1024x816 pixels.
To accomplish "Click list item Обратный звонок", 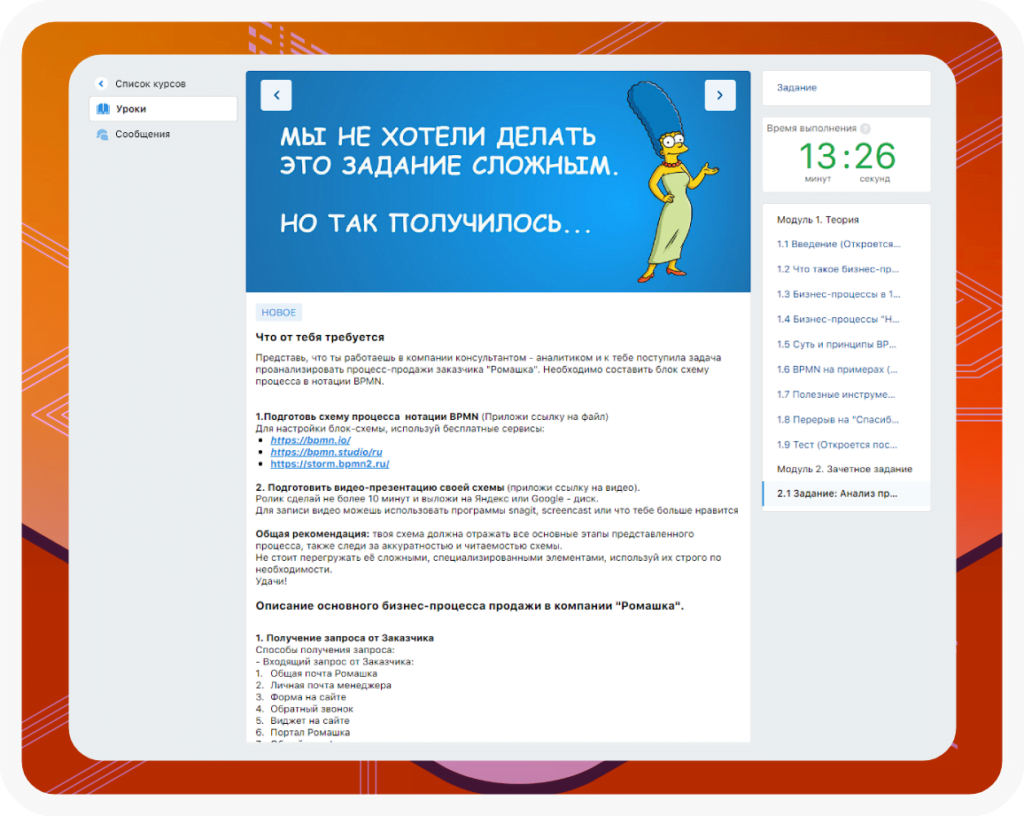I will tap(312, 709).
